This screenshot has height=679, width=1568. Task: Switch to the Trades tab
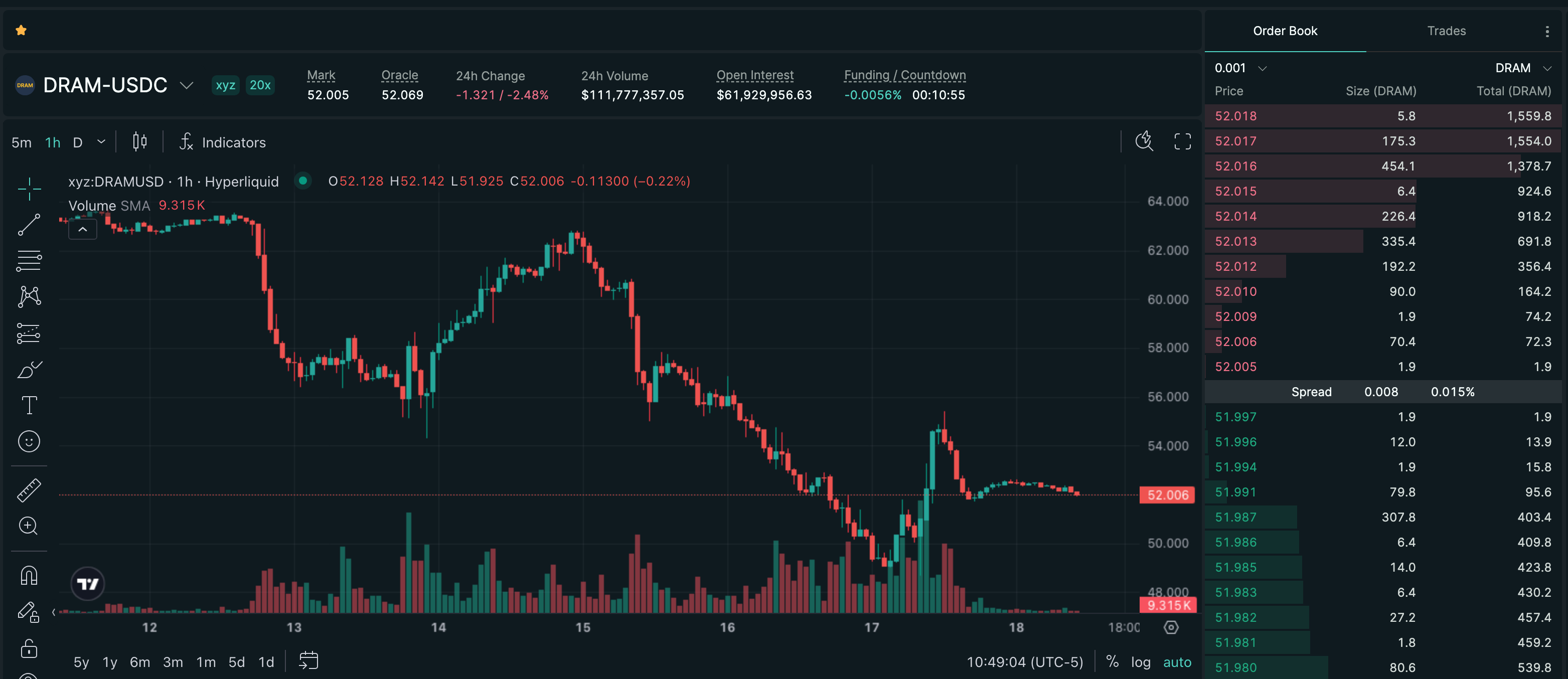pyautogui.click(x=1446, y=31)
